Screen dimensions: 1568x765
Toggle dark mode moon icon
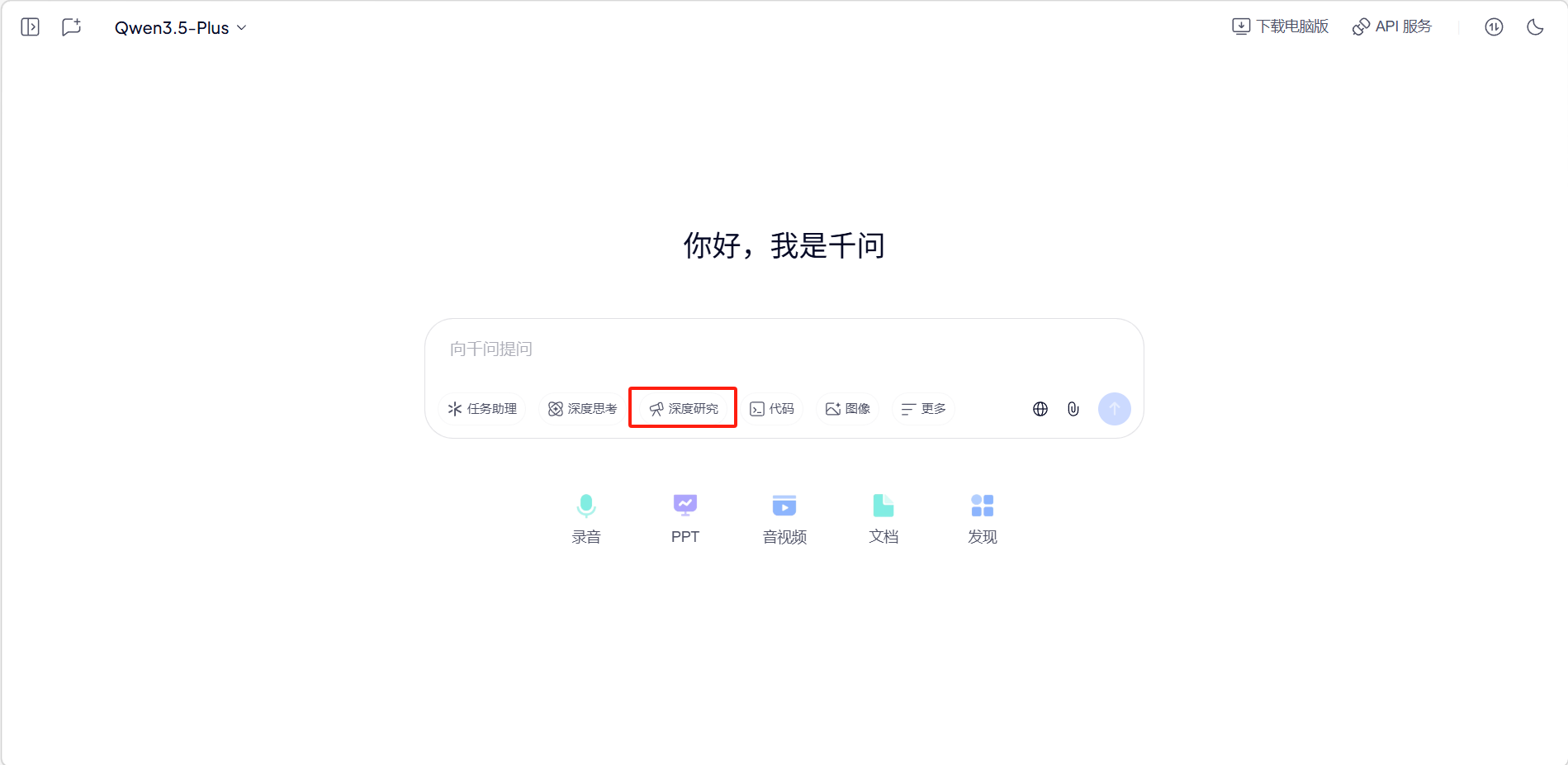(x=1535, y=27)
